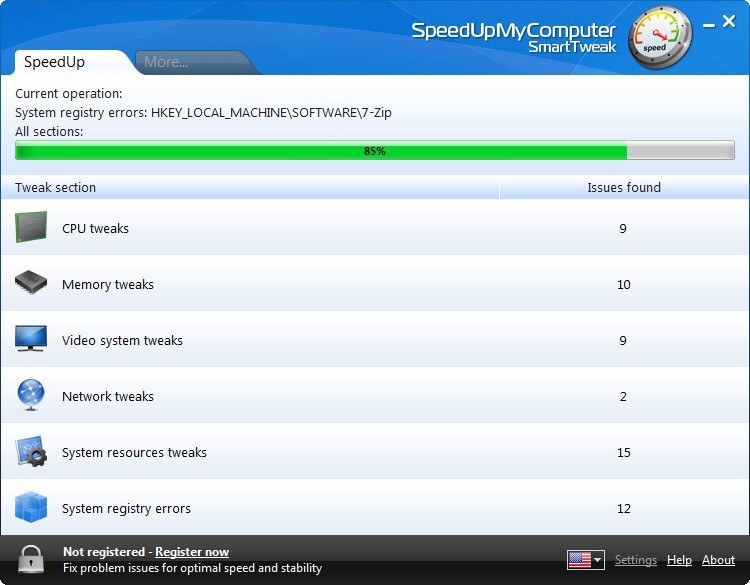Select the System resources tweaks label

(134, 453)
